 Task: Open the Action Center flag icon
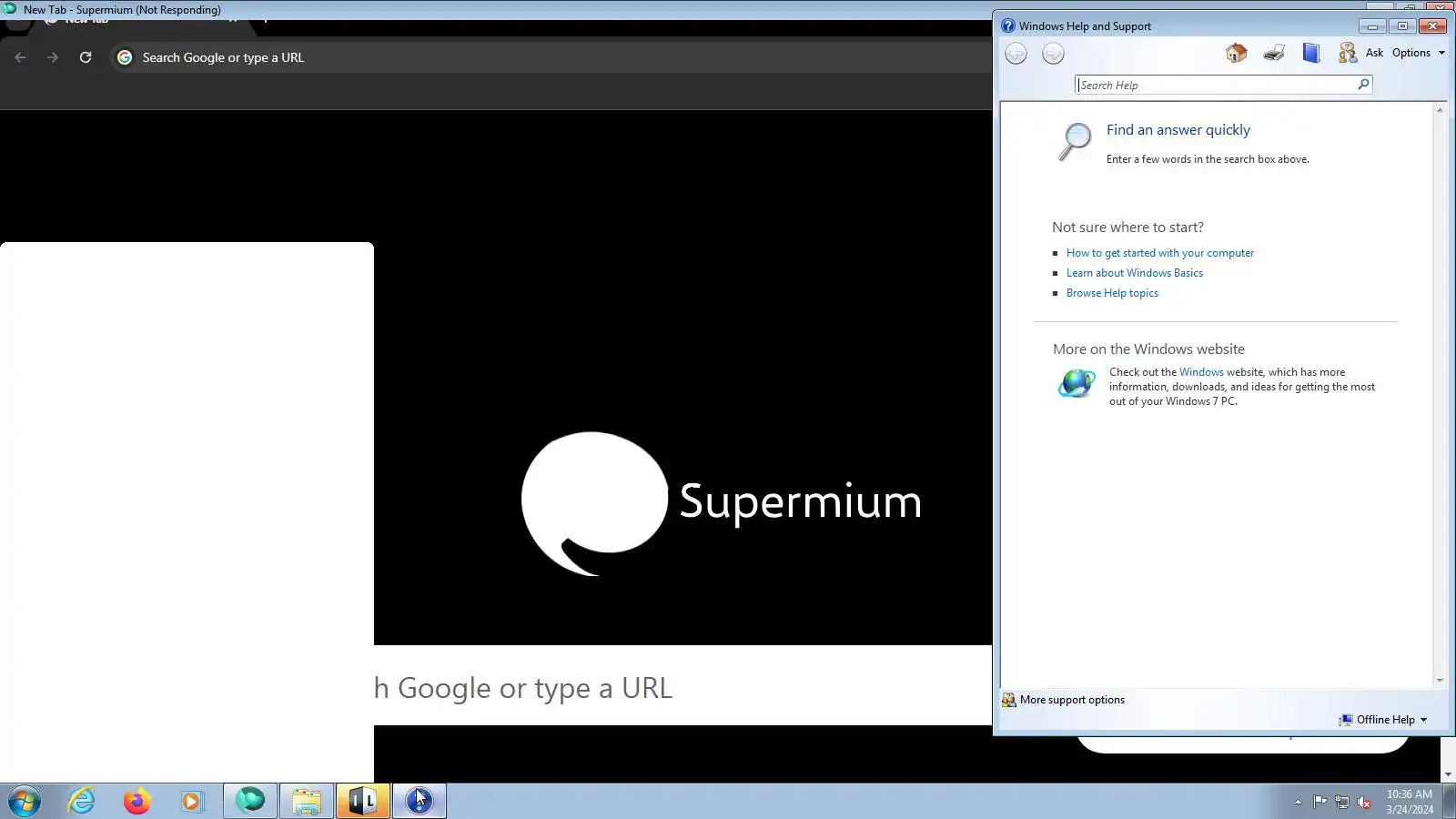(1319, 802)
